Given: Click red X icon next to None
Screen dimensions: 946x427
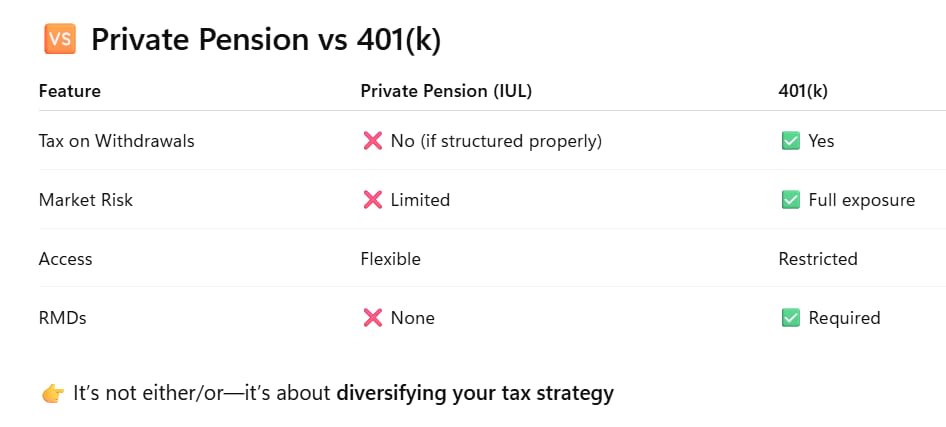Looking at the screenshot, I should pyautogui.click(x=373, y=318).
